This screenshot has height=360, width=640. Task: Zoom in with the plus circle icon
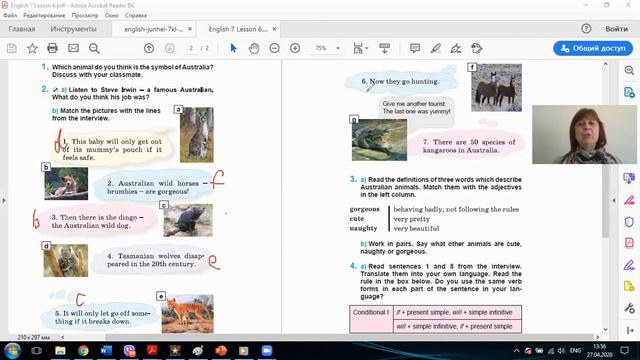tap(295, 49)
